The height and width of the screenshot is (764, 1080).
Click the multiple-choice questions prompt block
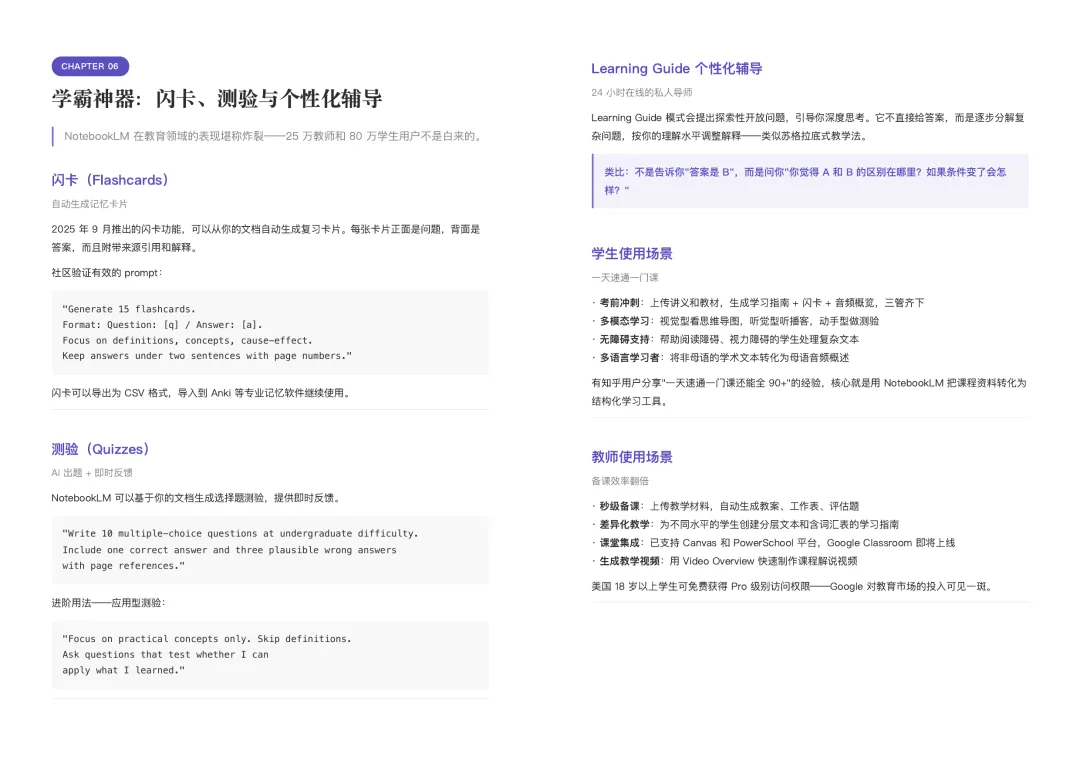(268, 549)
